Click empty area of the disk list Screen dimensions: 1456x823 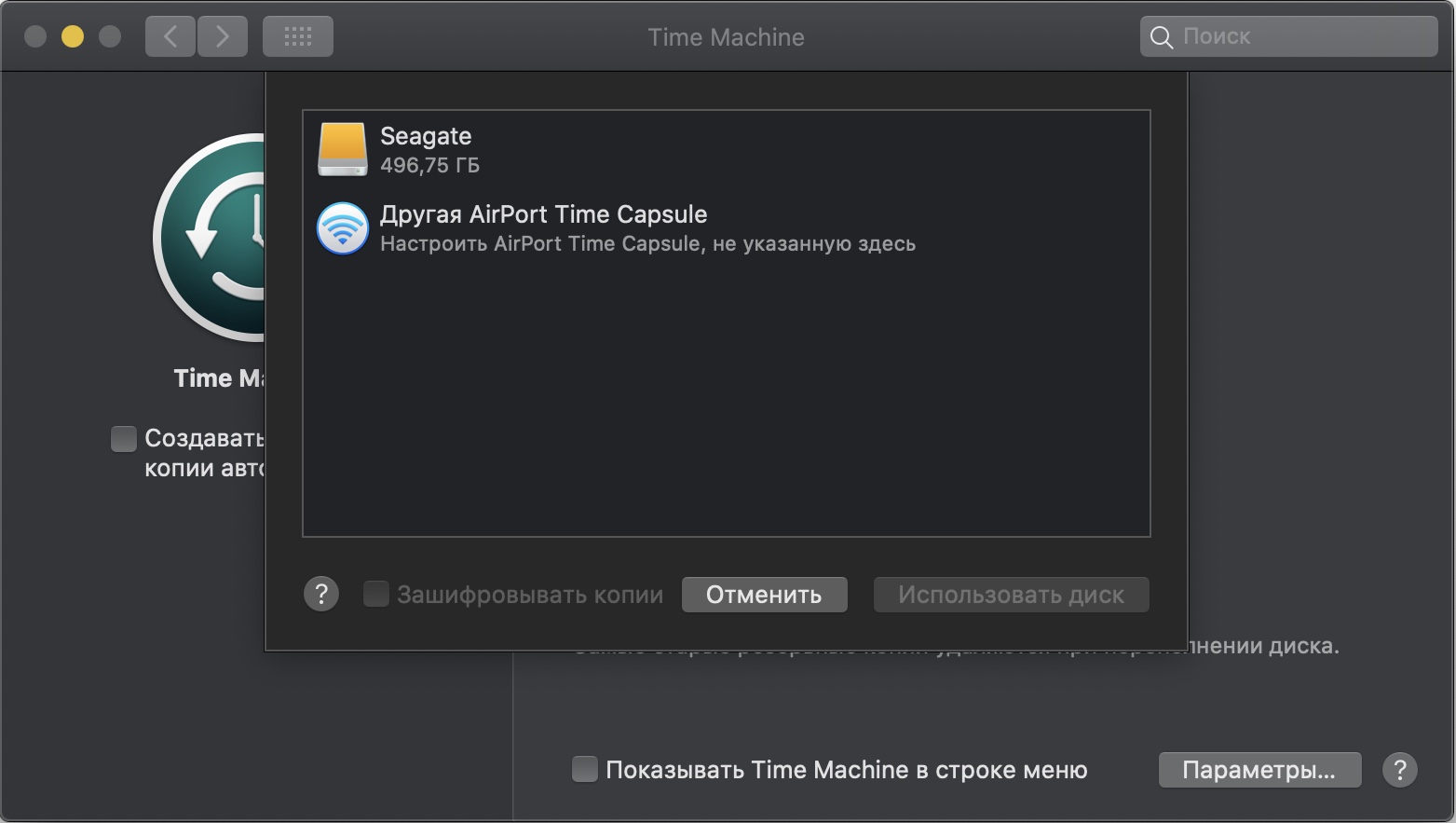pyautogui.click(x=727, y=401)
